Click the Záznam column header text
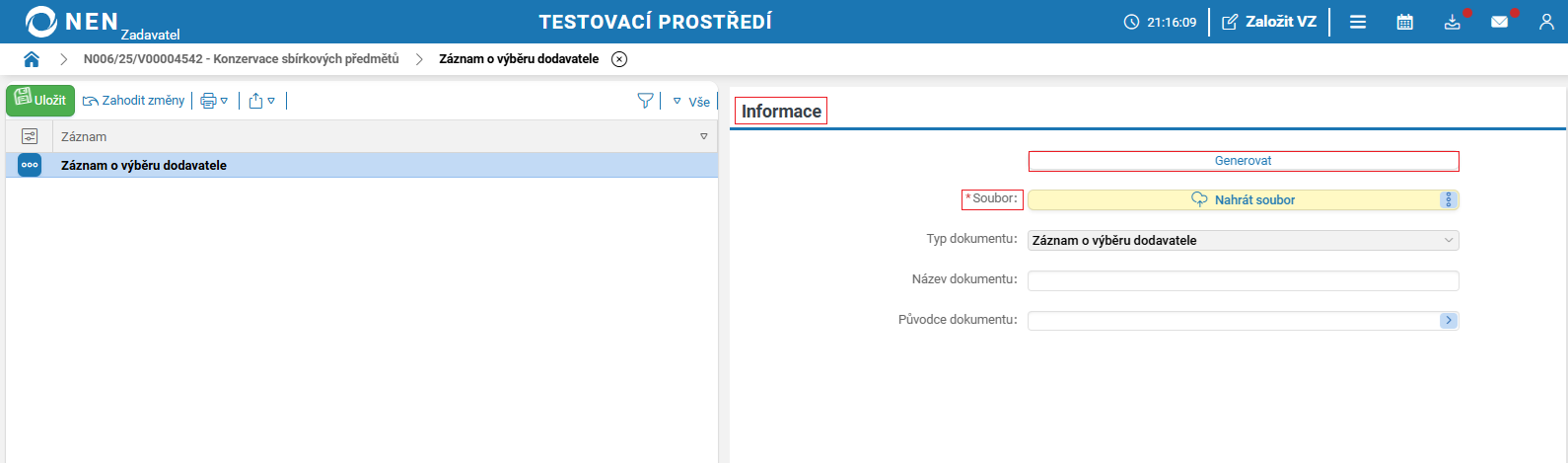Screen dimensions: 1568x463 [x=84, y=136]
